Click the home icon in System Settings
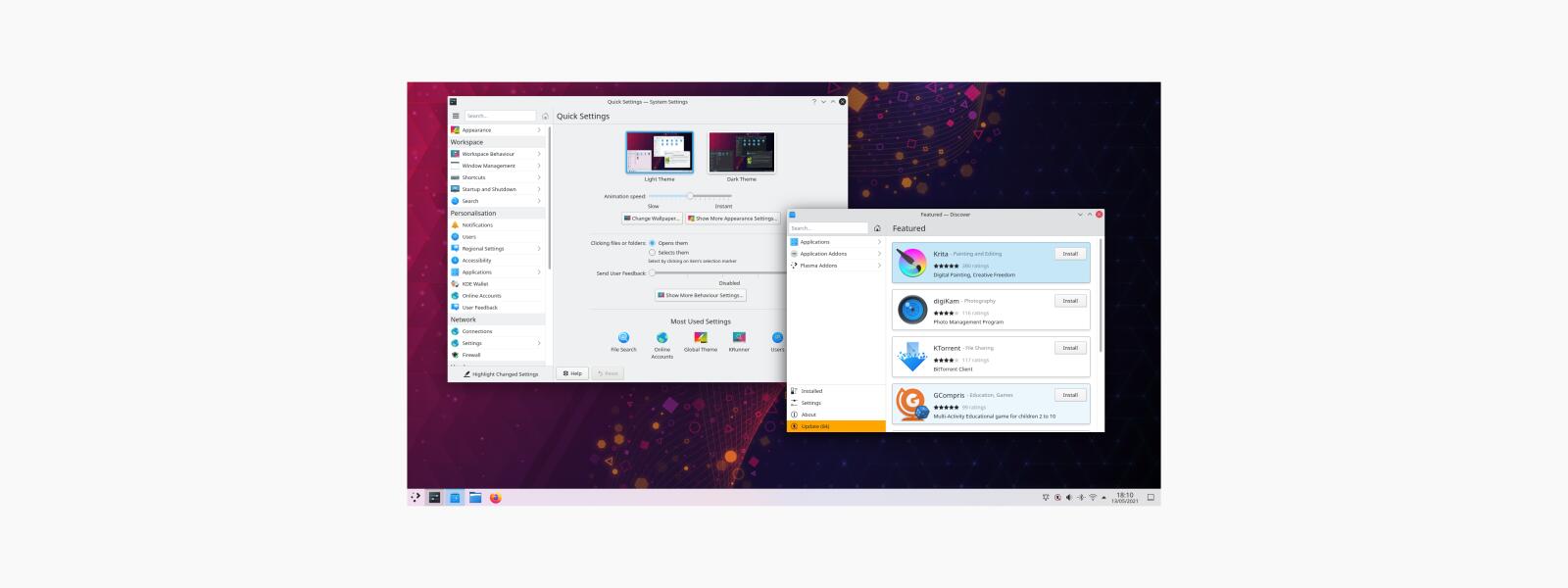1568x588 pixels. click(546, 116)
